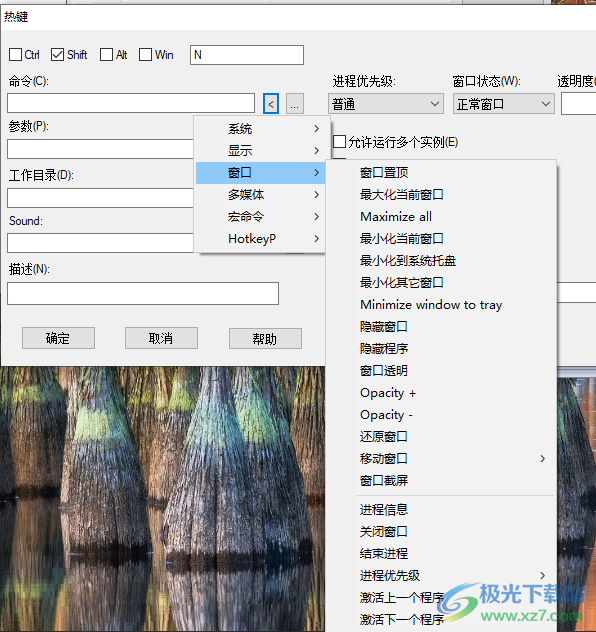This screenshot has height=632, width=596.
Task: Expand the 进程优先级 submenu entry
Action: coord(441,576)
